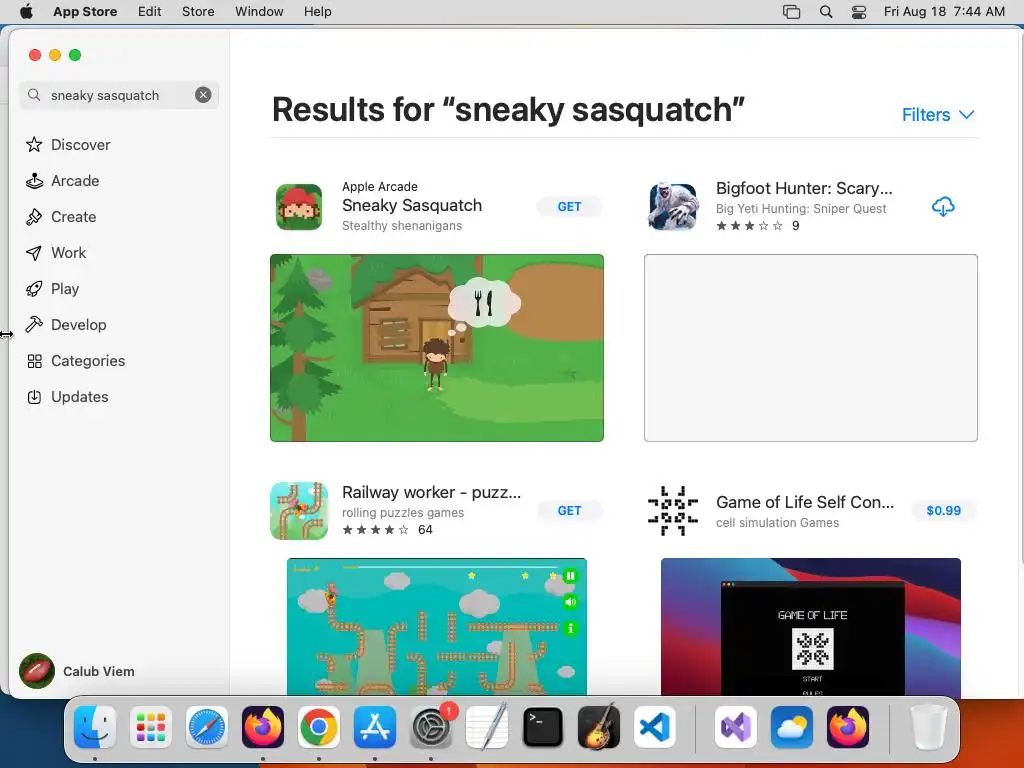Select the Develop hammer icon
Image resolution: width=1024 pixels, height=768 pixels.
tap(34, 325)
